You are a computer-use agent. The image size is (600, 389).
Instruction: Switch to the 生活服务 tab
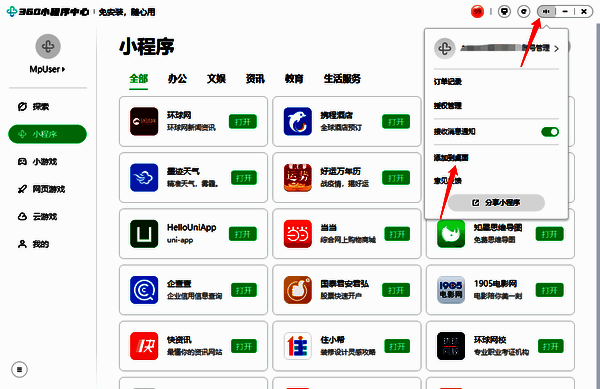tap(342, 79)
